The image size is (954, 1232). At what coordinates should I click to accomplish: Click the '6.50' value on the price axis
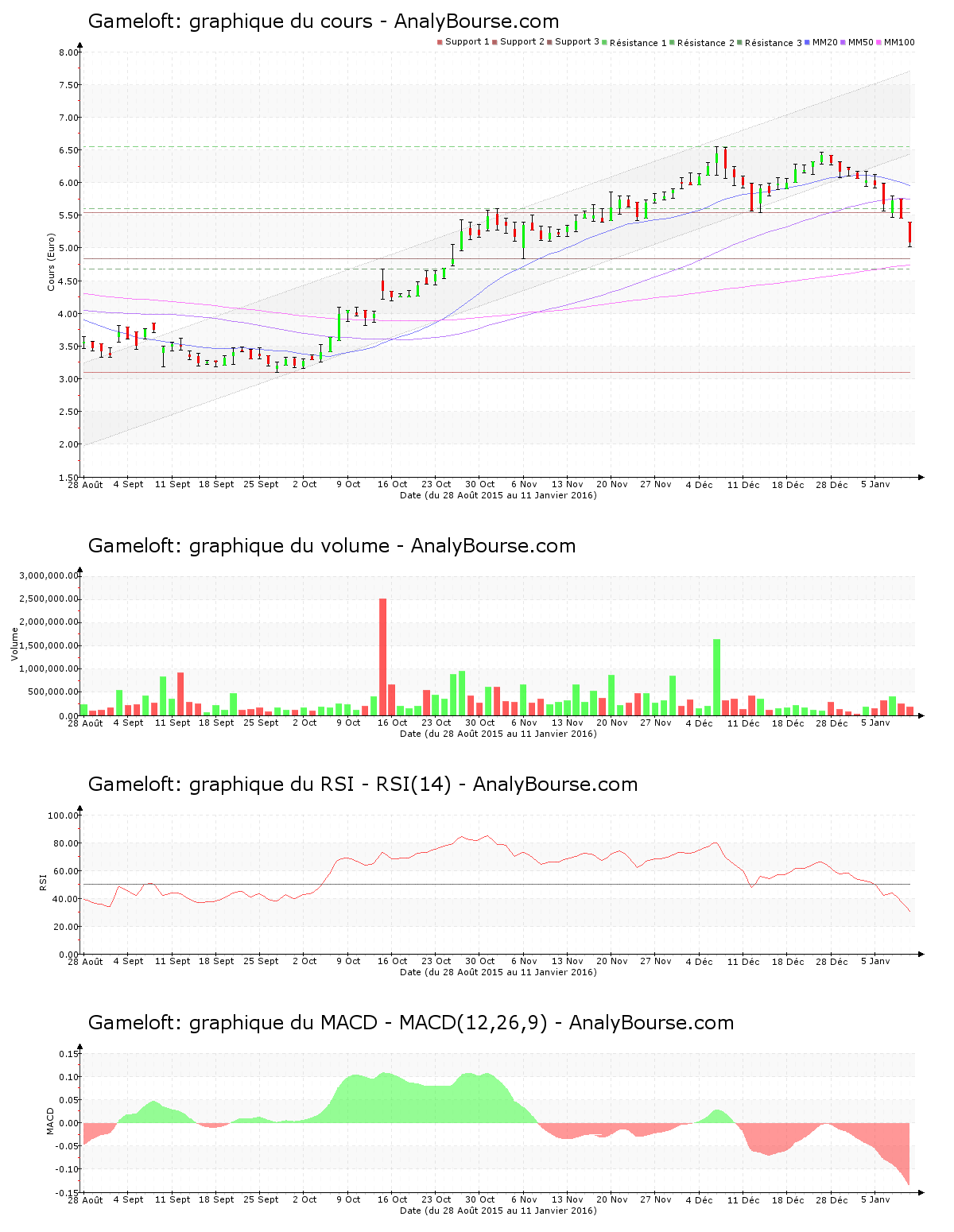coord(69,150)
